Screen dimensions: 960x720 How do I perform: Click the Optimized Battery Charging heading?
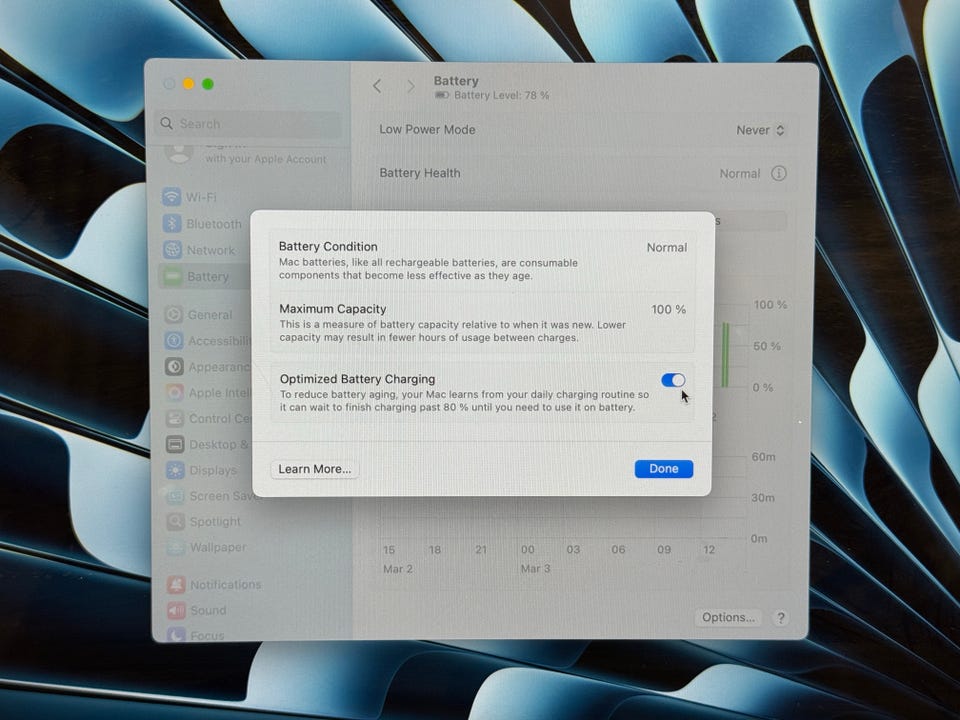coord(358,379)
